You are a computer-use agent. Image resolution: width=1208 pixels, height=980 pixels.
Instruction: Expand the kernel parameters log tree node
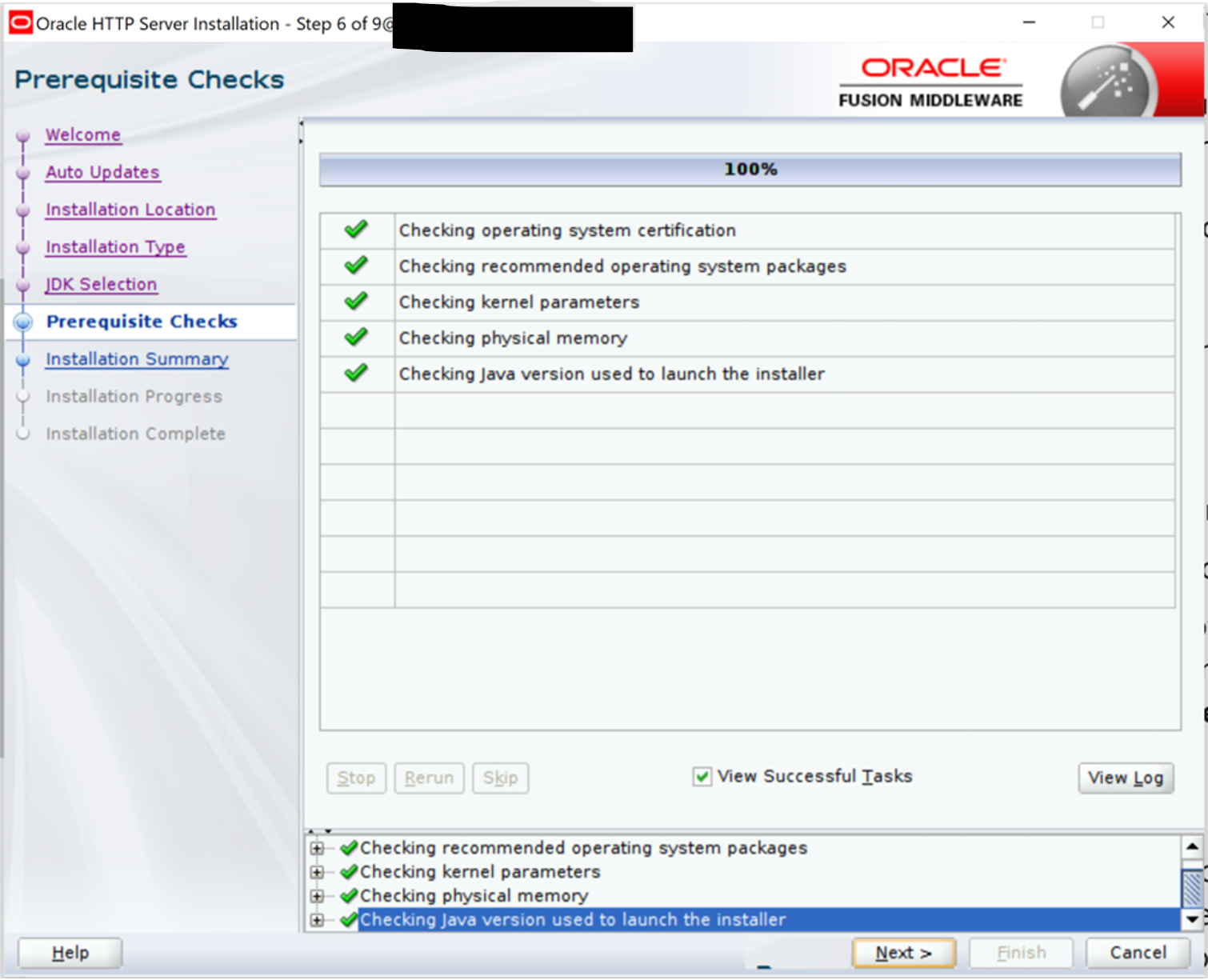(317, 872)
